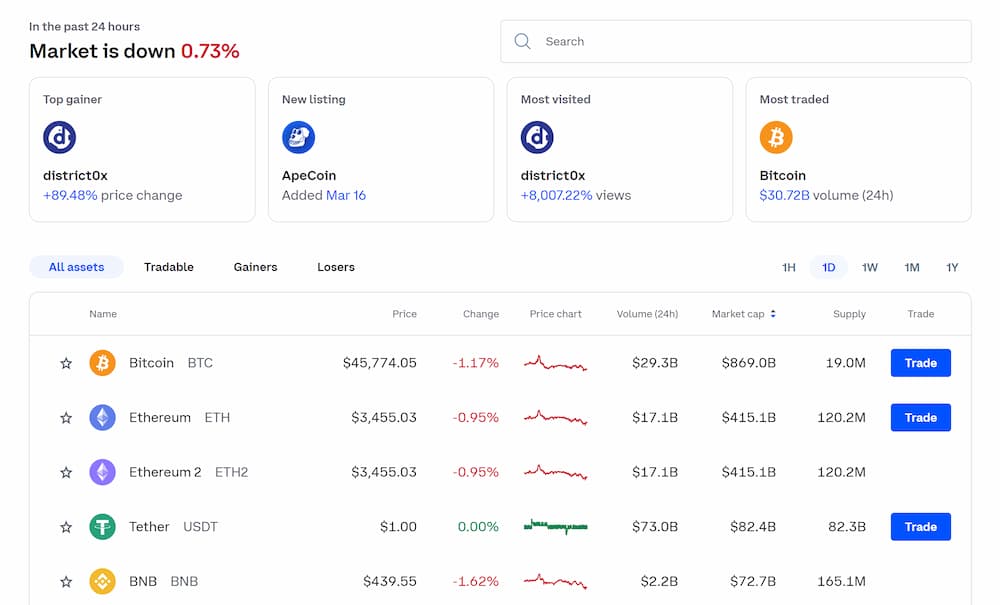The width and height of the screenshot is (1000, 605).
Task: Select the 1H time range
Action: (789, 268)
